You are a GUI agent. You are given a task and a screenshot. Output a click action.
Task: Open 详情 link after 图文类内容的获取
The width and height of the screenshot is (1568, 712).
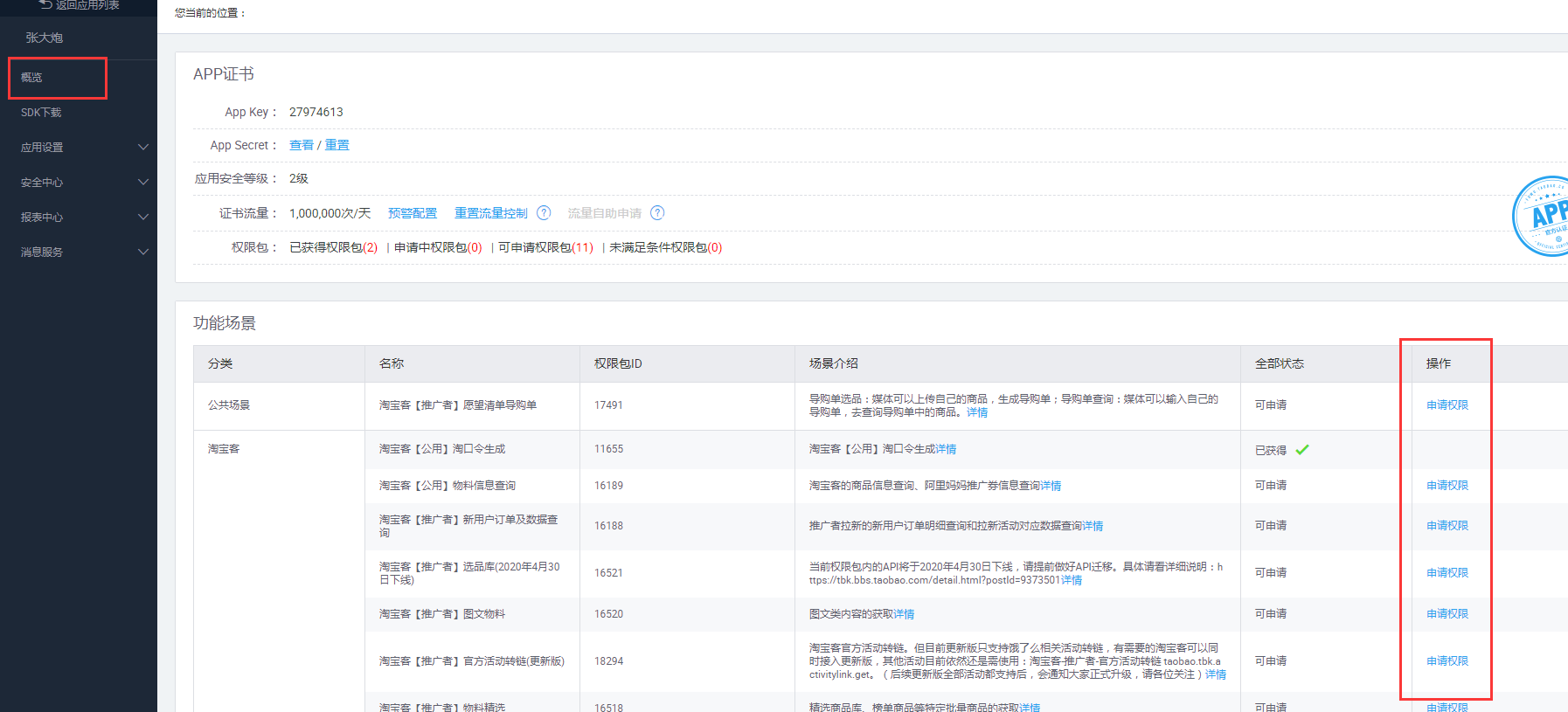click(x=904, y=614)
